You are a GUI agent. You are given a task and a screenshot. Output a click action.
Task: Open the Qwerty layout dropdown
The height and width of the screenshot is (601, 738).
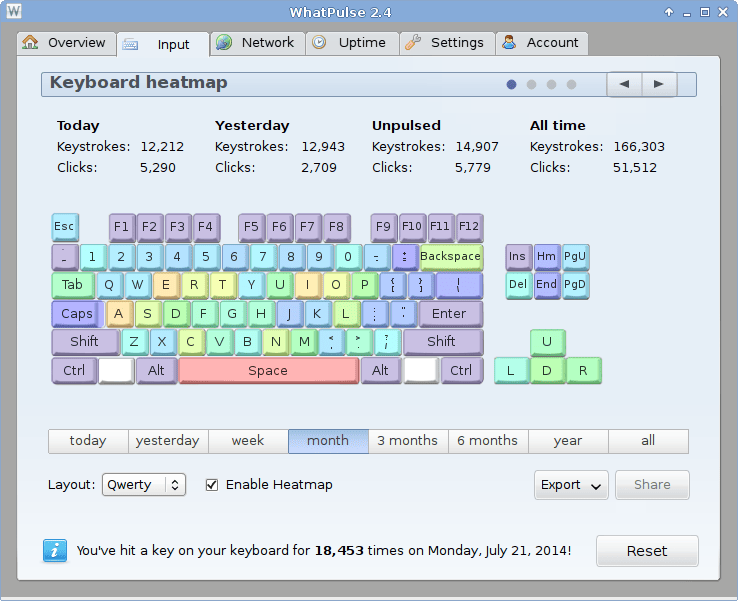[x=144, y=485]
